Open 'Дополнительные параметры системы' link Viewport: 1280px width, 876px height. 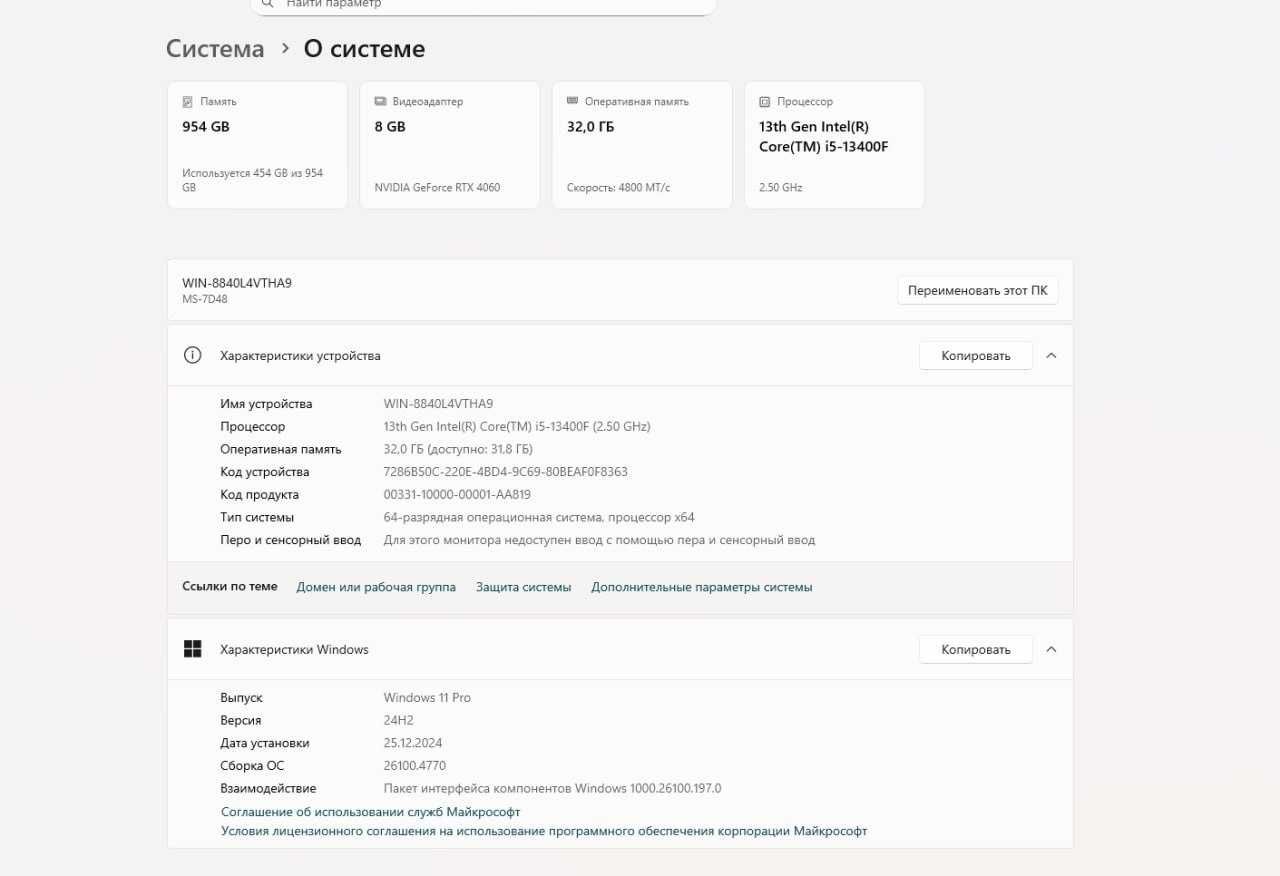[702, 587]
